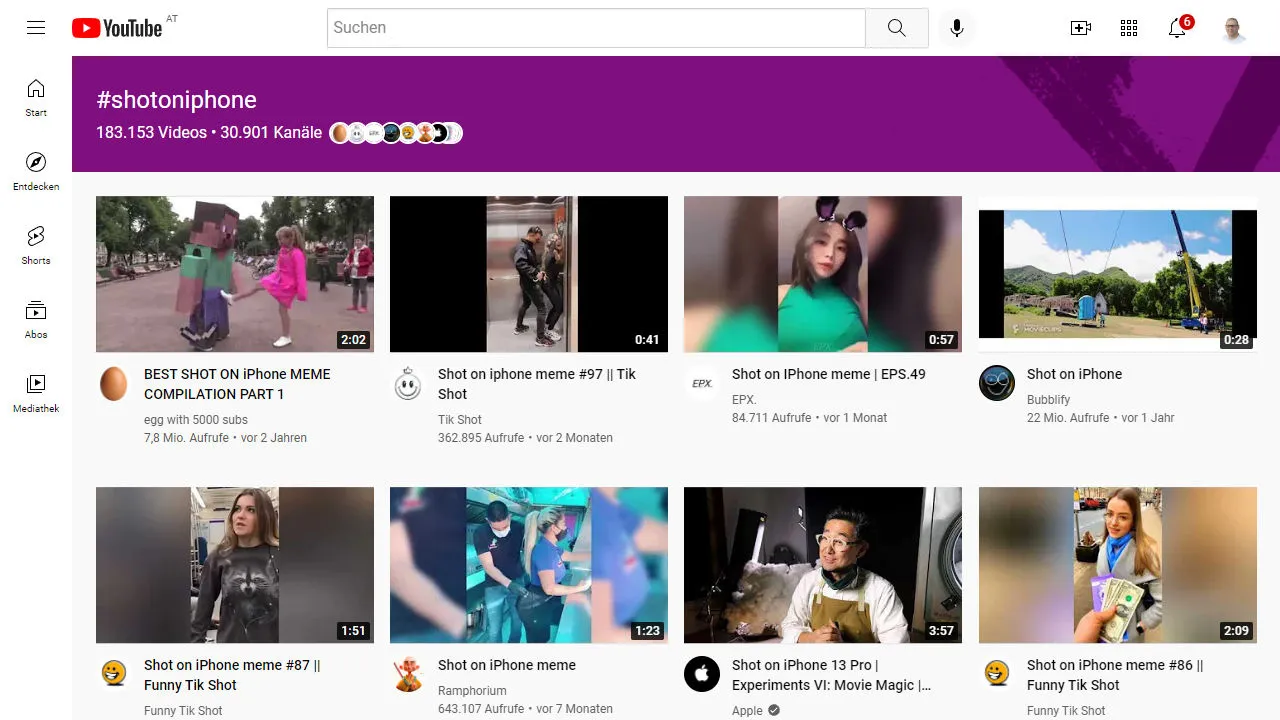Play the 2:09 meme #86 thumbnail
The width and height of the screenshot is (1280, 720).
click(1118, 565)
